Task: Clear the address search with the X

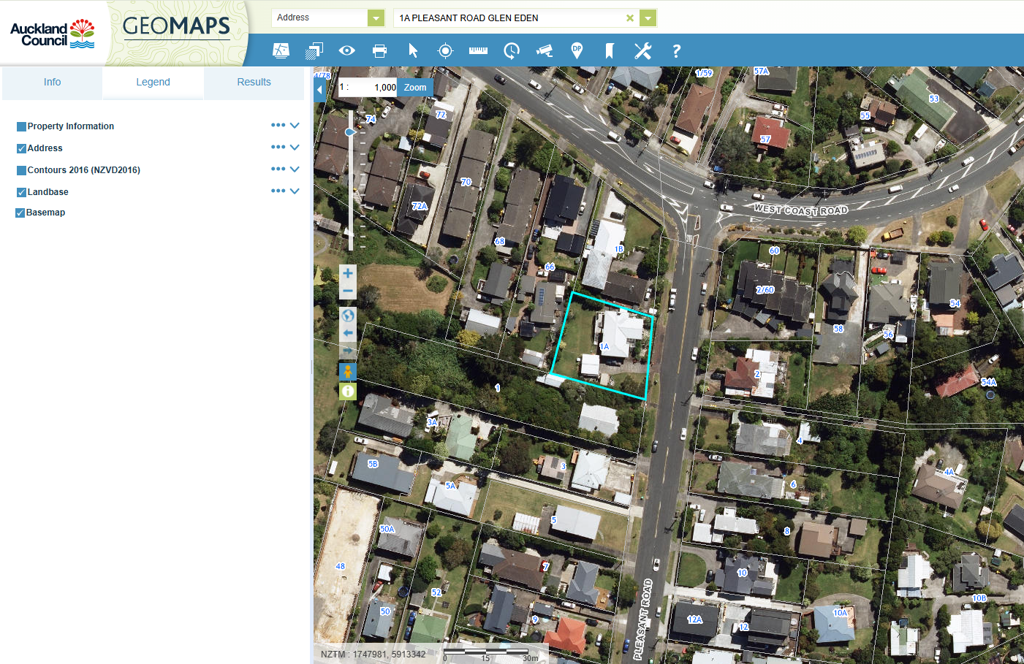Action: pyautogui.click(x=630, y=17)
